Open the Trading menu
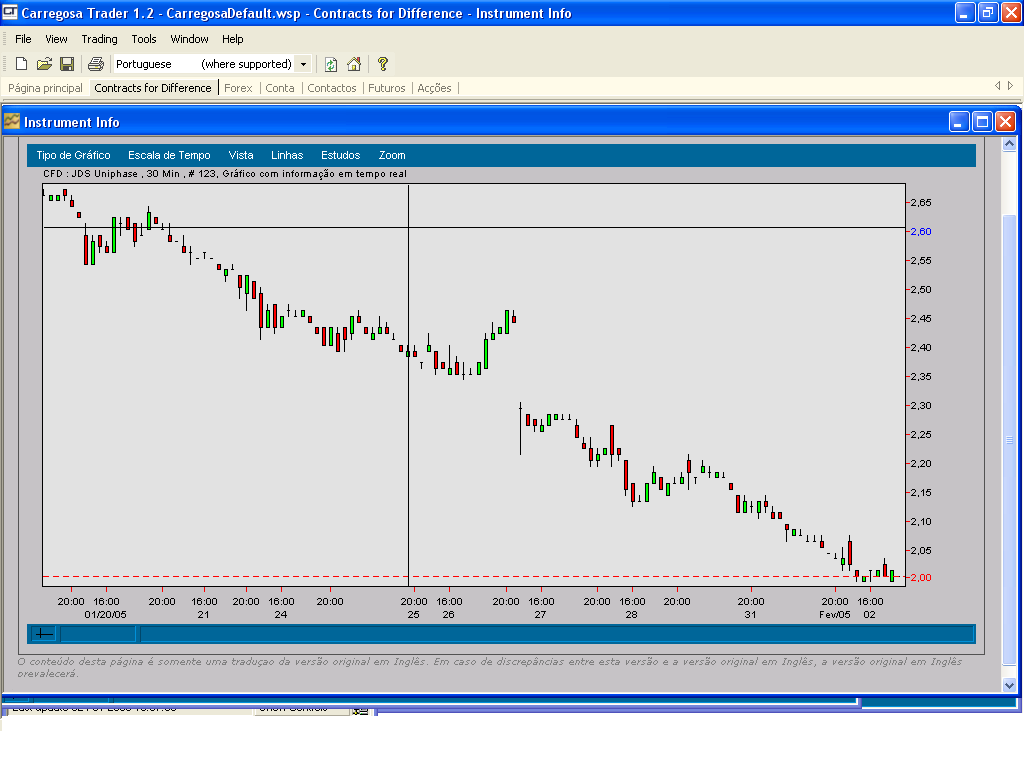The image size is (1024, 768). 99,39
